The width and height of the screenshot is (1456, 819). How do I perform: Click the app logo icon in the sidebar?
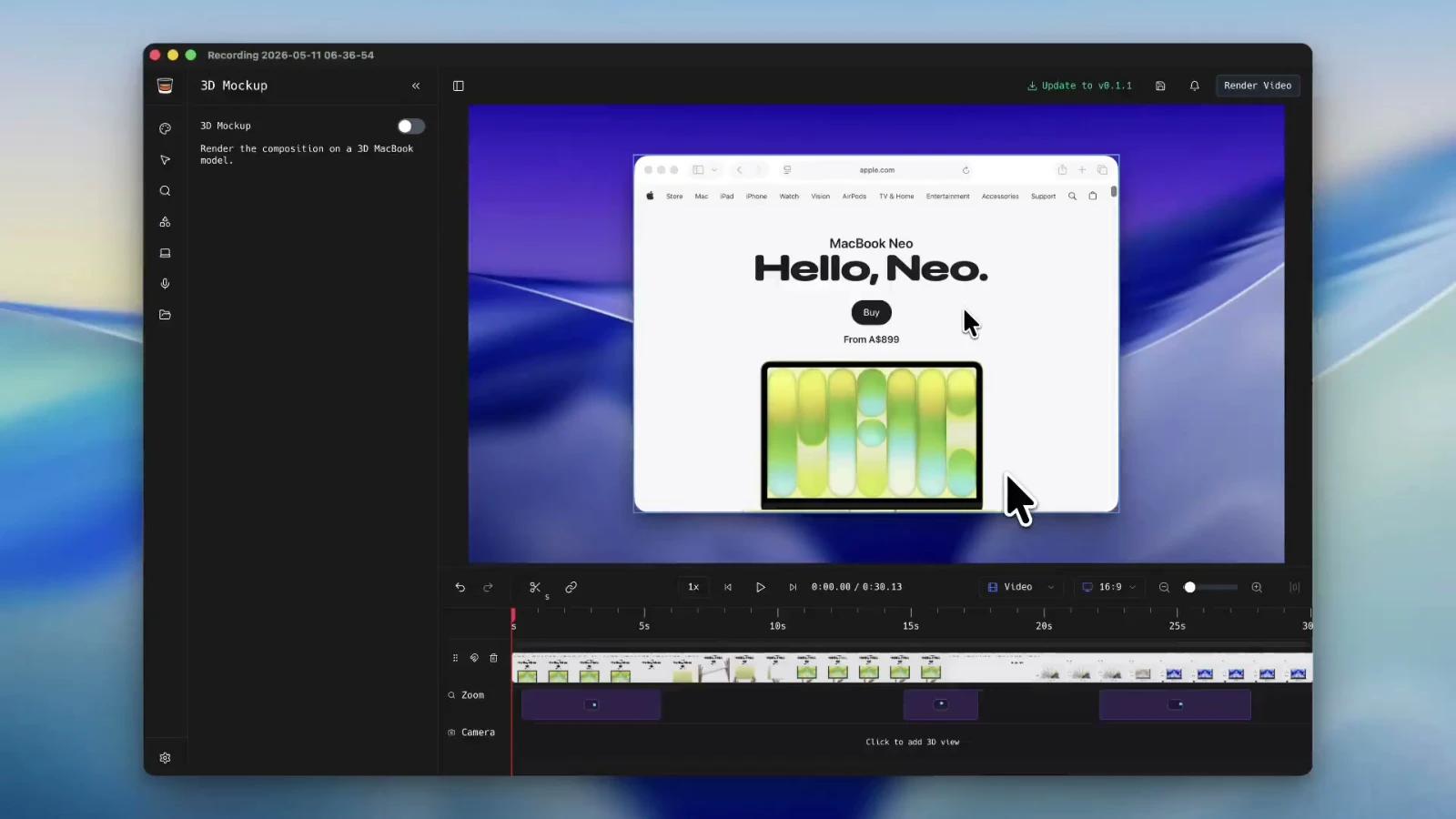[x=165, y=86]
